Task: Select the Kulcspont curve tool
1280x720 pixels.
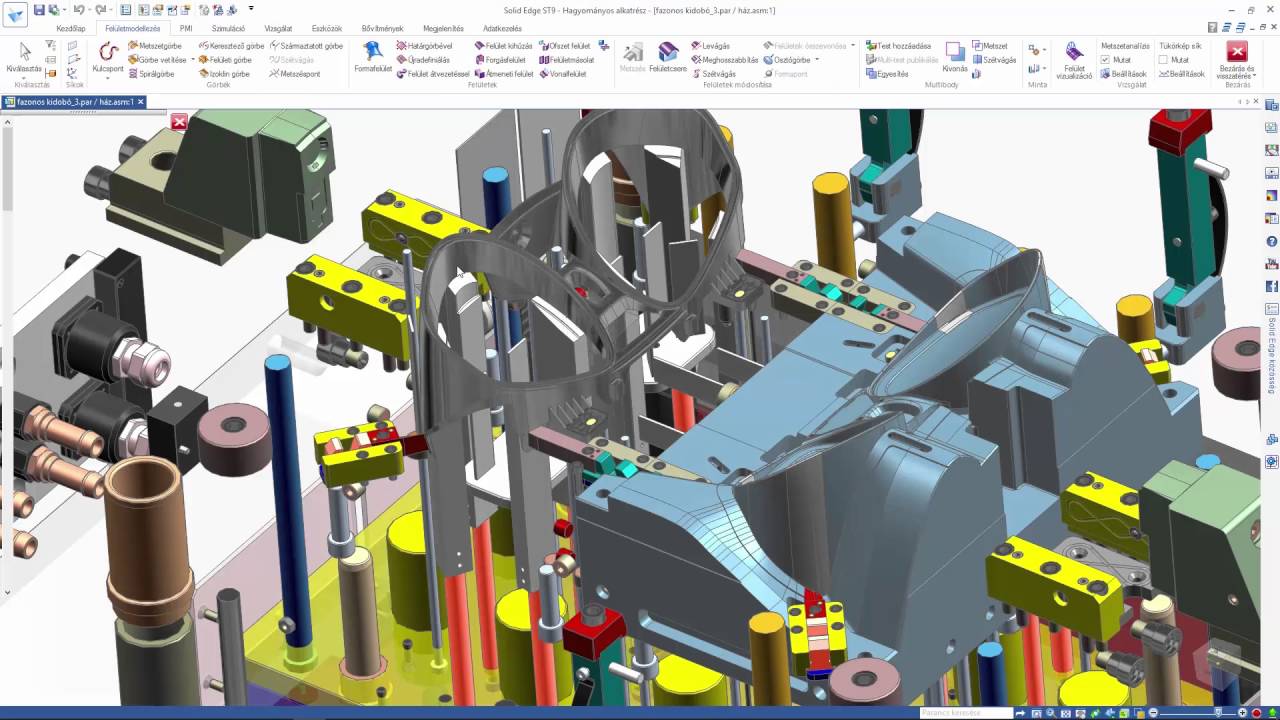Action: click(107, 59)
